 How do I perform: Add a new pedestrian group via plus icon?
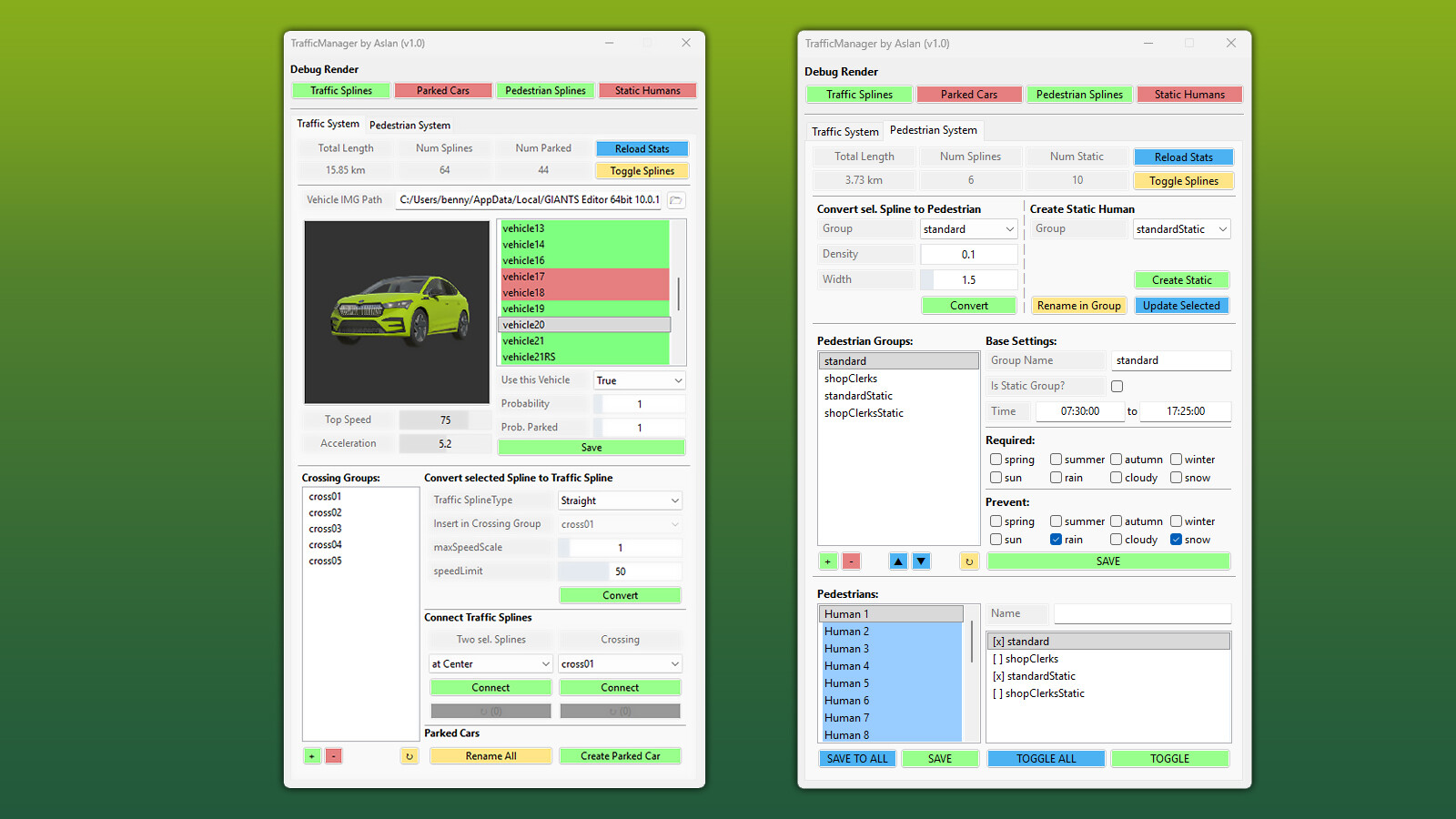tap(827, 561)
